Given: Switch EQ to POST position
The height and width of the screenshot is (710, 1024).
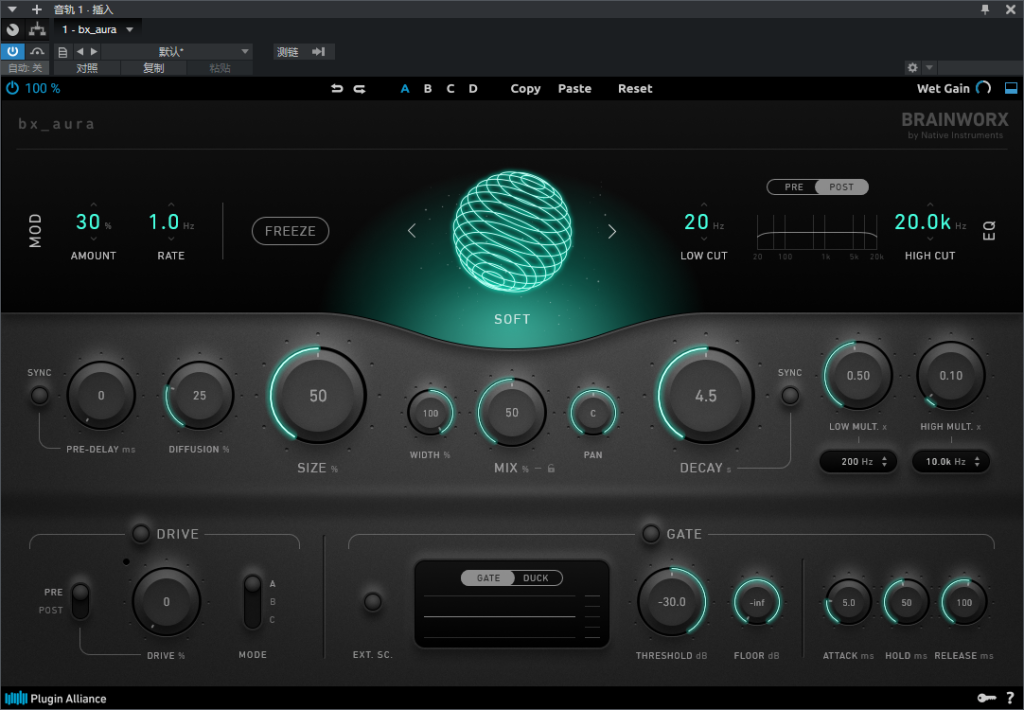Looking at the screenshot, I should coord(841,187).
